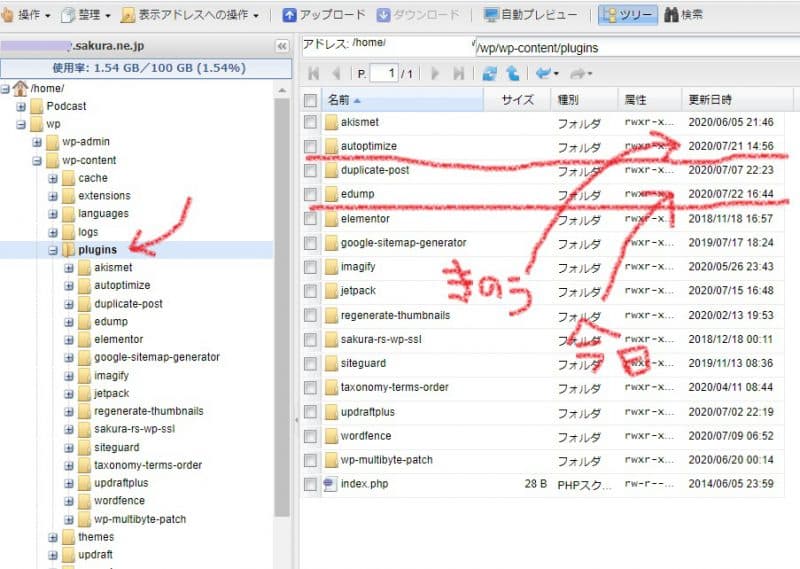The image size is (800, 569).
Task: Check the akismet folder checkbox
Action: pos(310,122)
